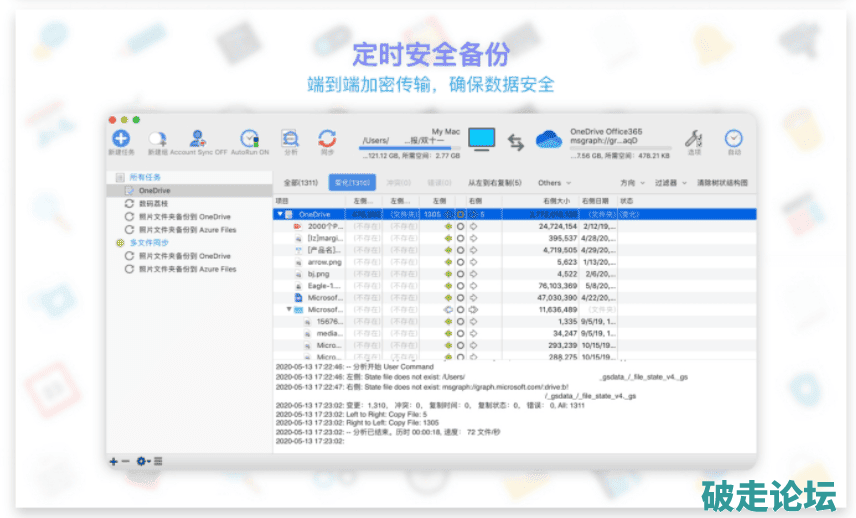Click the OneDrive Office365 storage usage bar
The width and height of the screenshot is (856, 518).
coord(621,148)
